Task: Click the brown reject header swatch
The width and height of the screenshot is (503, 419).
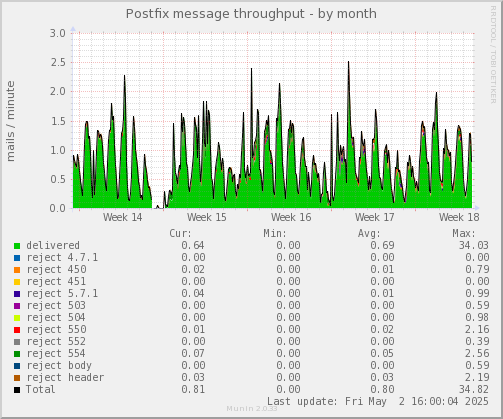Action: [x=17, y=378]
